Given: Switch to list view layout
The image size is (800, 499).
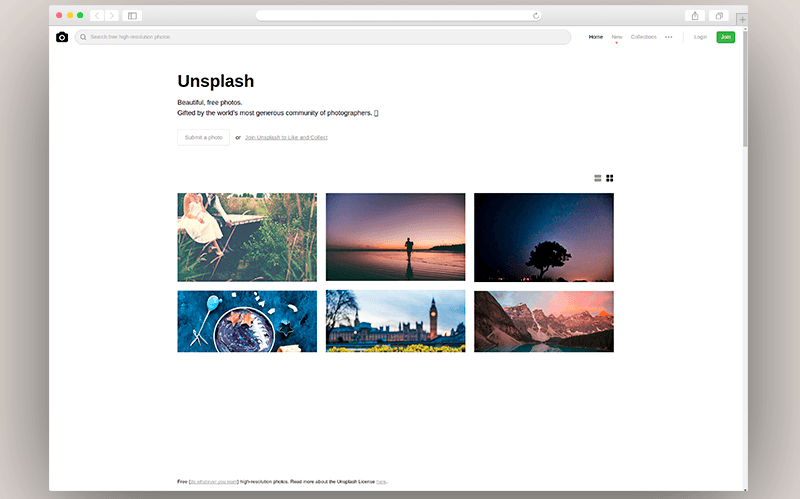Looking at the screenshot, I should [x=597, y=178].
